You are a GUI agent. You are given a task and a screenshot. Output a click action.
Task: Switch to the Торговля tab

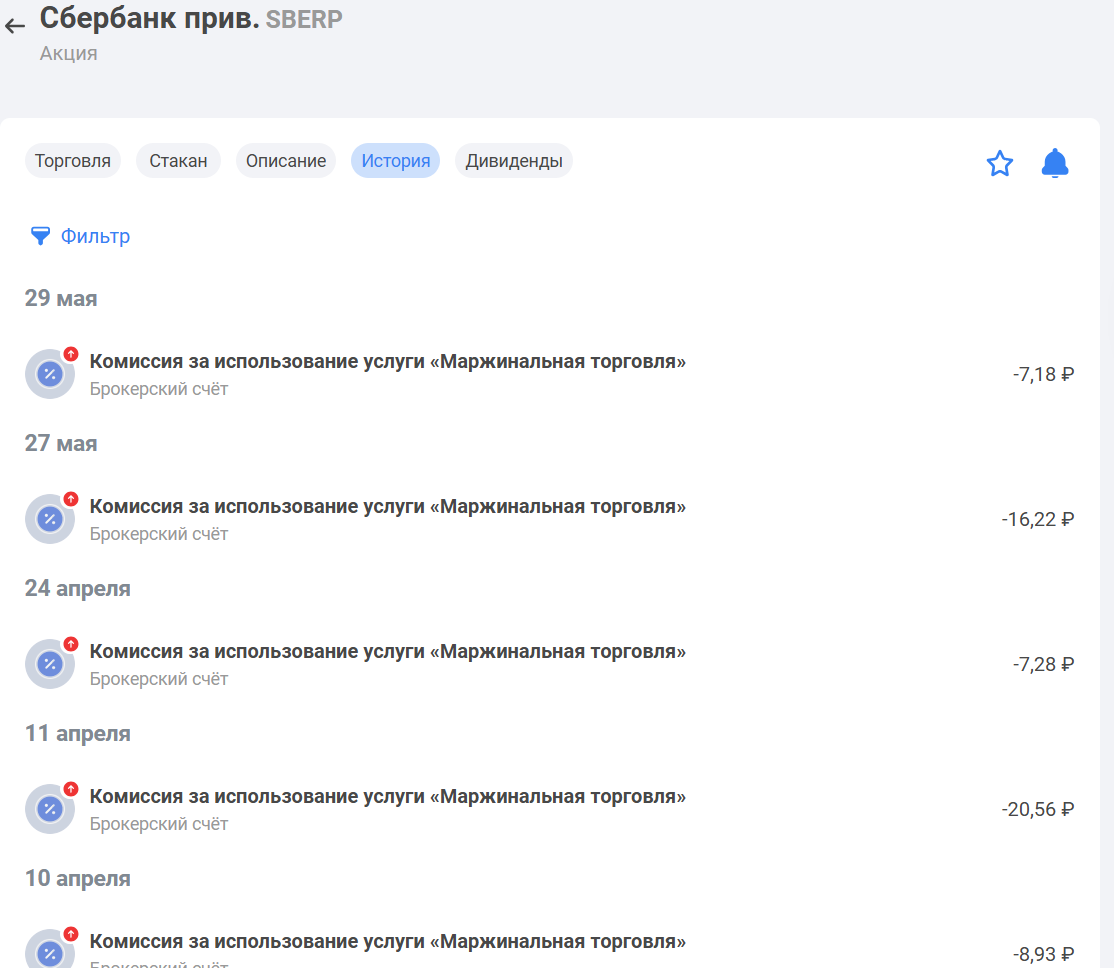(72, 161)
